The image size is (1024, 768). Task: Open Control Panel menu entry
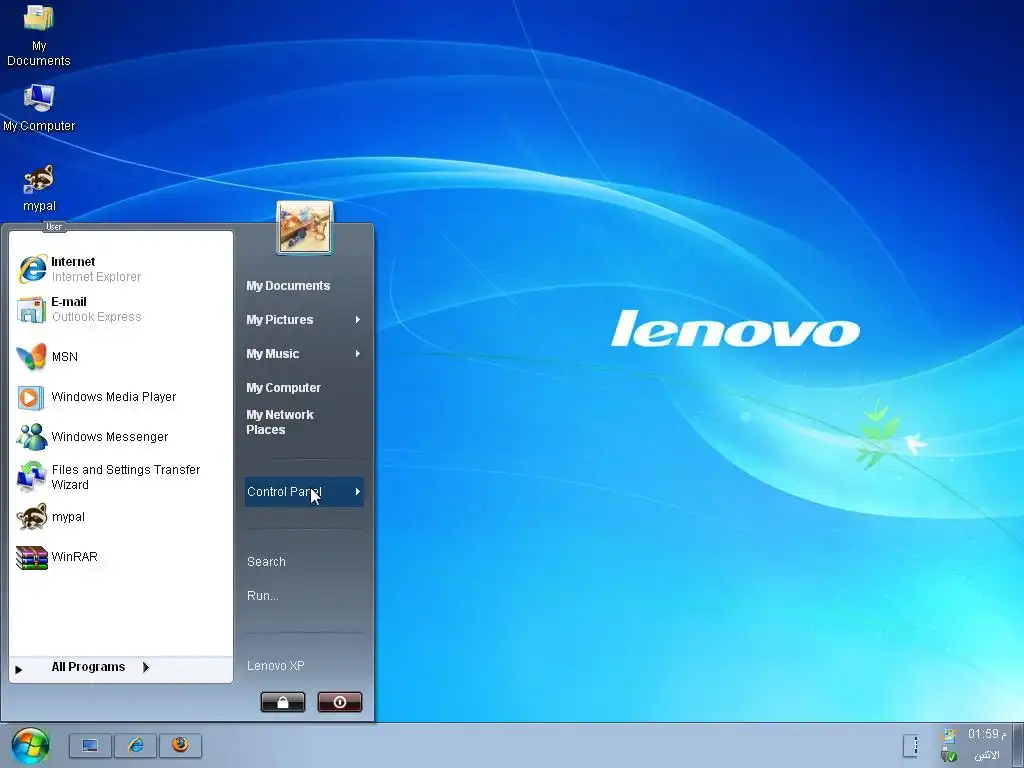[x=304, y=492]
